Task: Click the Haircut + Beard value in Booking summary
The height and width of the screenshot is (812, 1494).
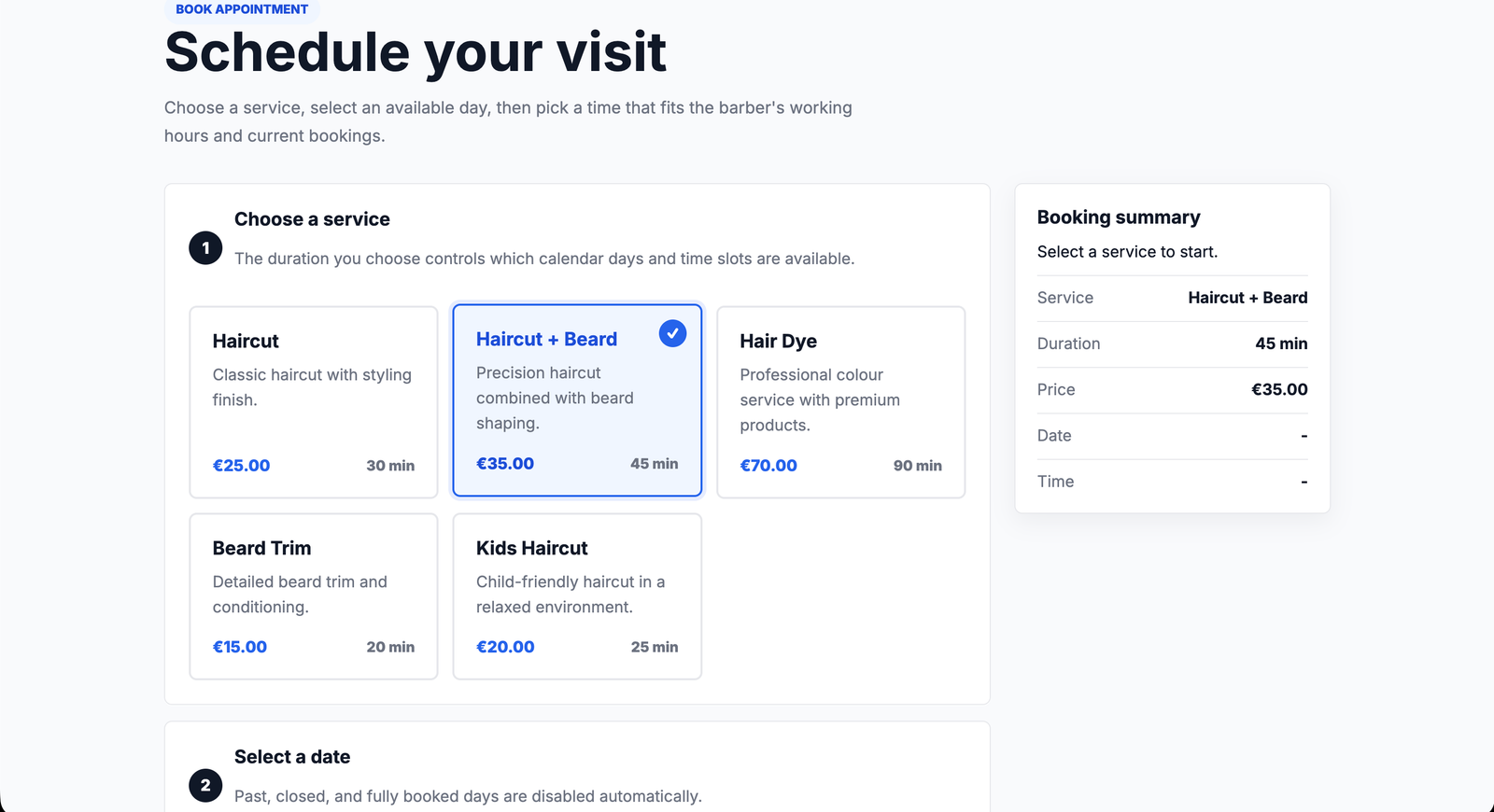Action: [1247, 298]
